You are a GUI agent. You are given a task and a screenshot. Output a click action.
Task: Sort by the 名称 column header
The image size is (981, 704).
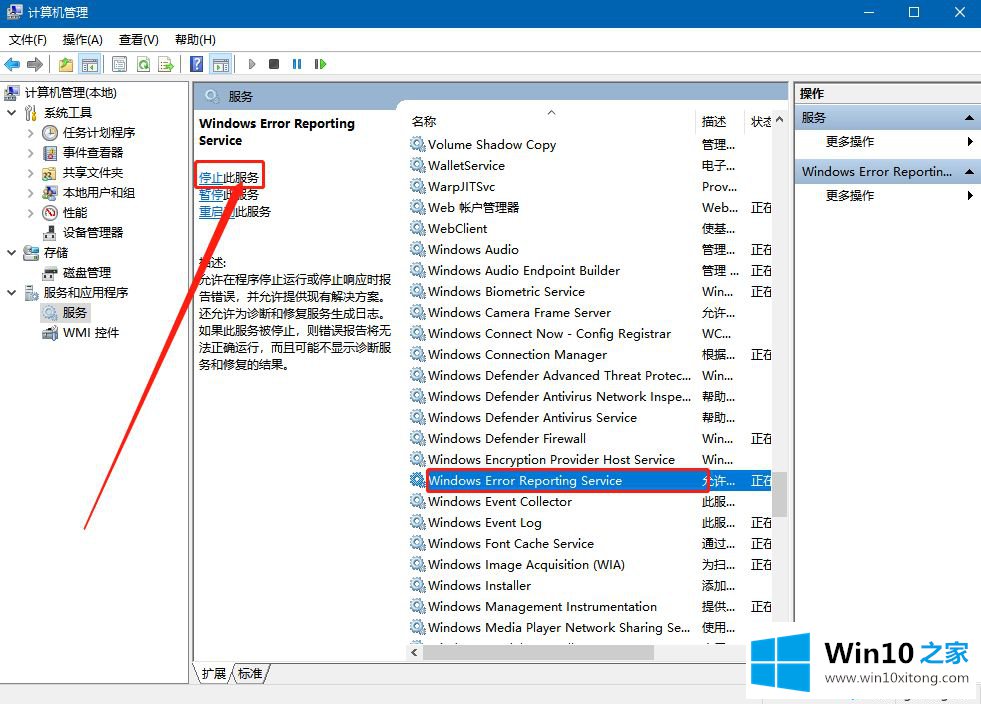pos(551,121)
